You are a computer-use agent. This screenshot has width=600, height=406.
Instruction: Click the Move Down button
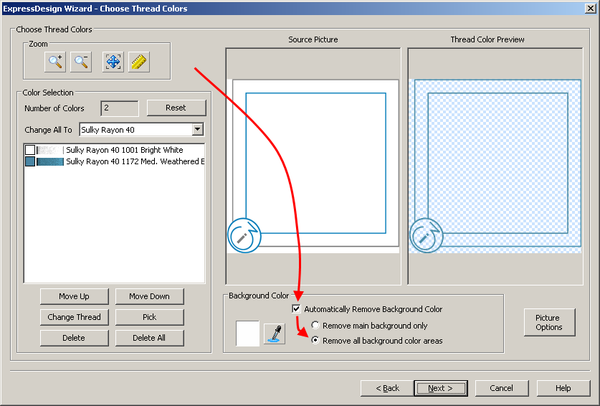[149, 297]
